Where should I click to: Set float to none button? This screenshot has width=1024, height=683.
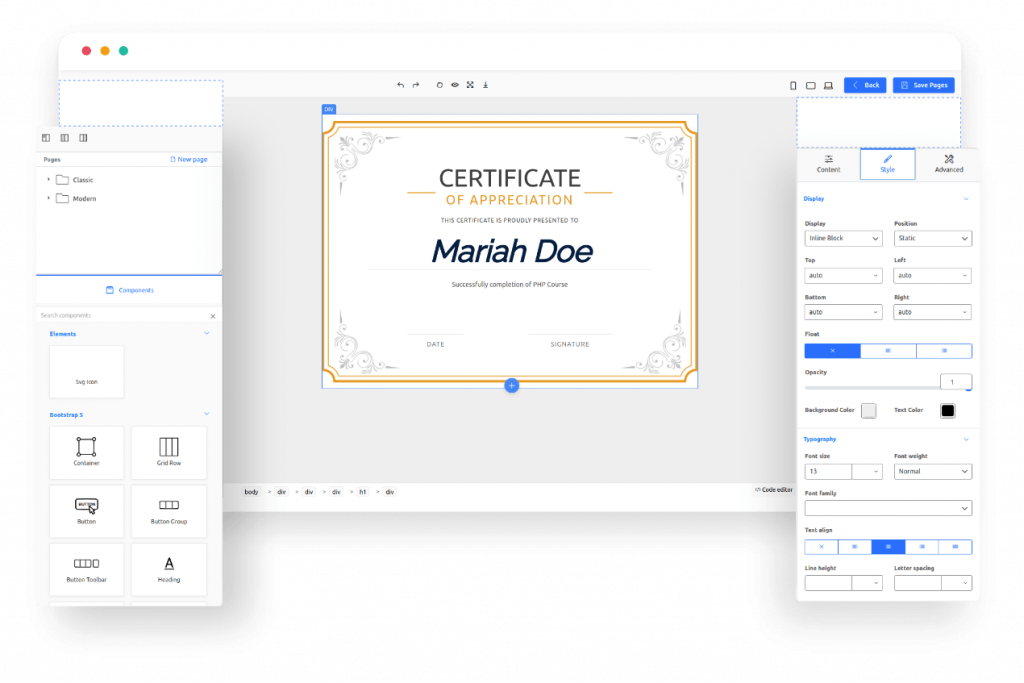(832, 351)
